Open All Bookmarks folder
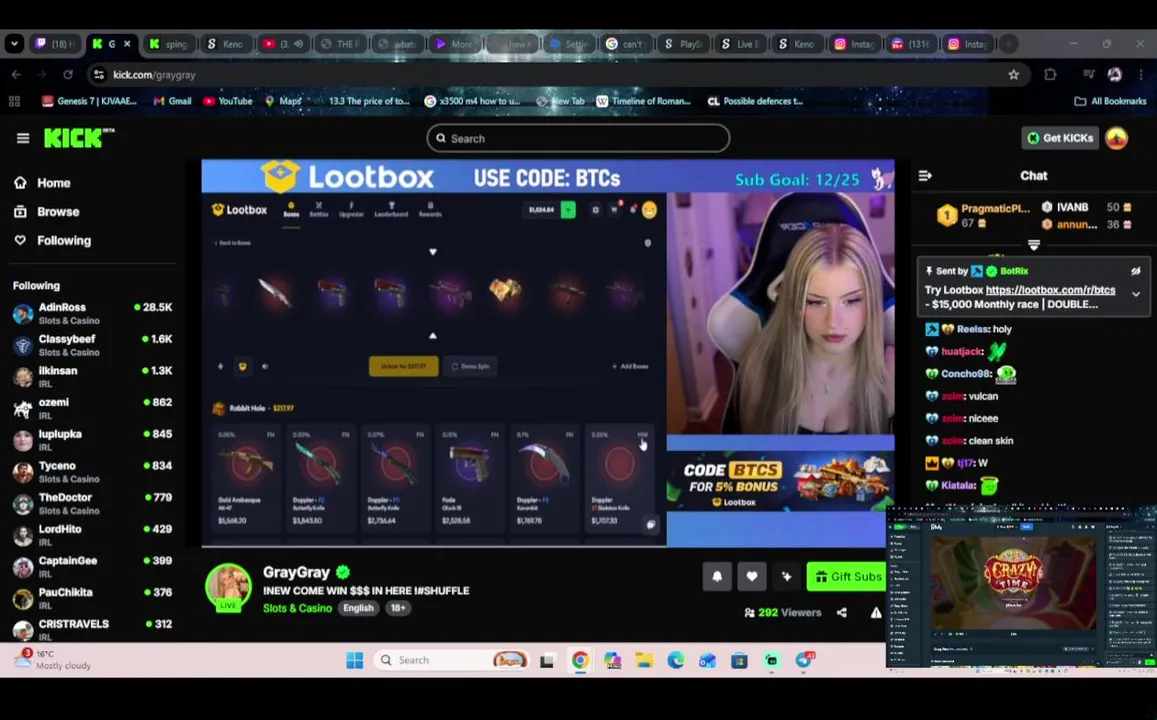 tap(1110, 101)
